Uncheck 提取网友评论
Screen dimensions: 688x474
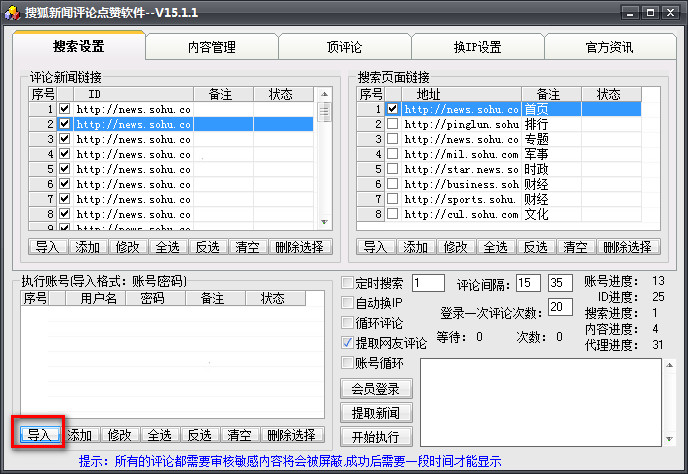(347, 342)
